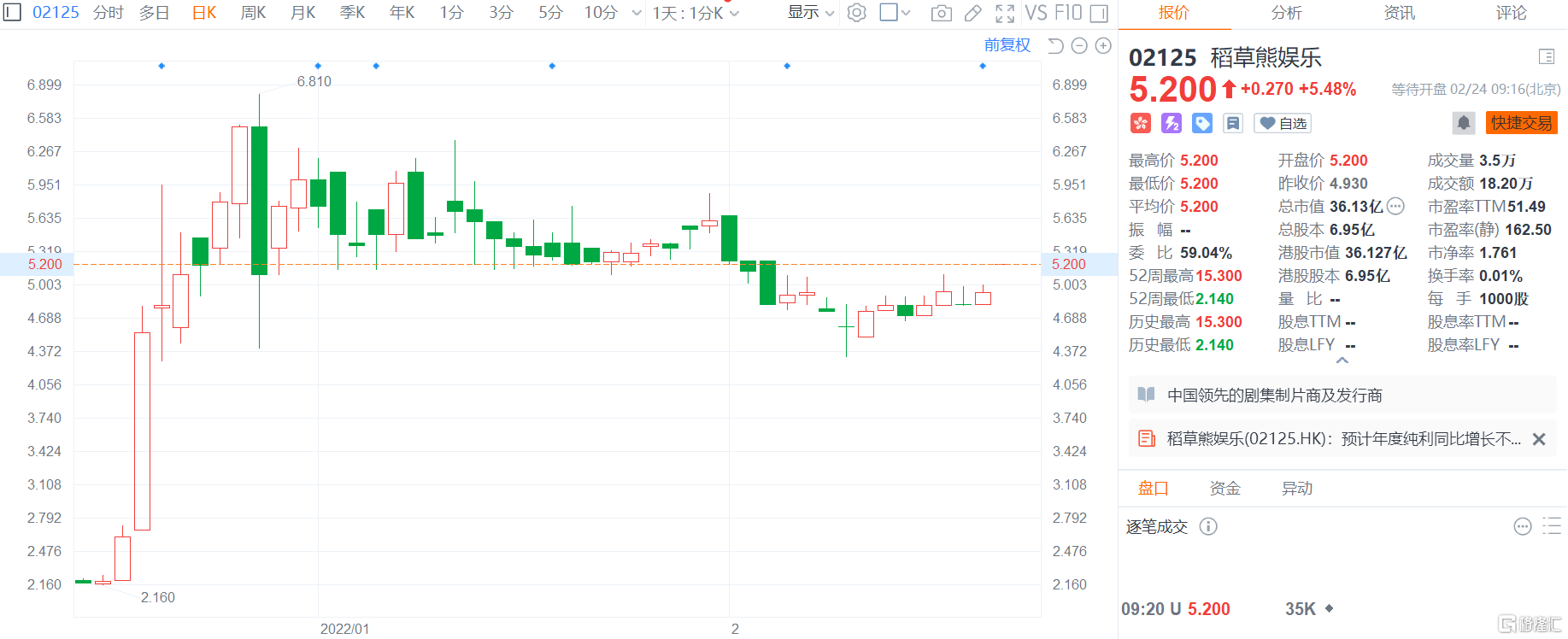Expand more minute intervals after 10分
1568x639 pixels.
pyautogui.click(x=636, y=13)
